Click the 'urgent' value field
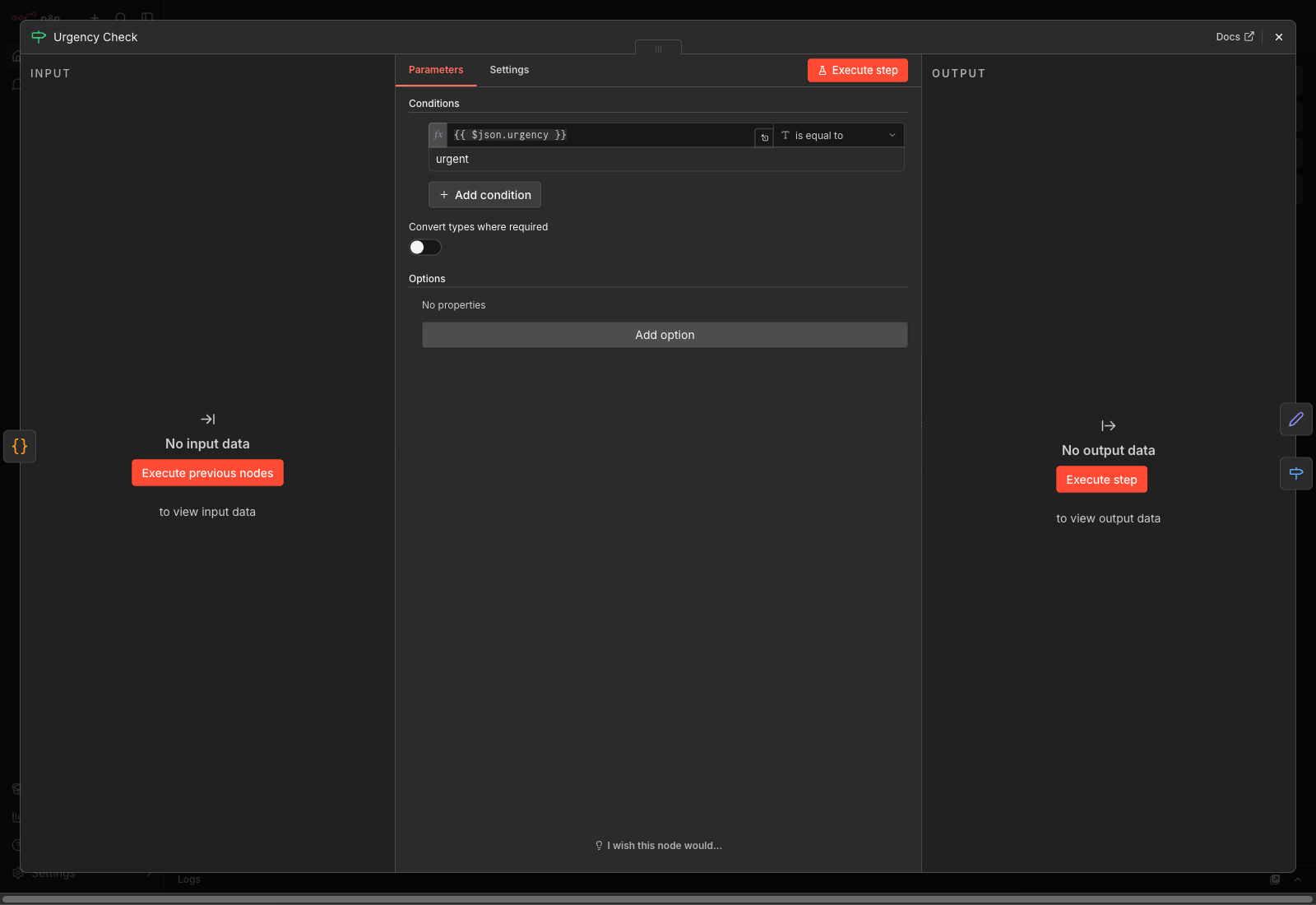This screenshot has height=905, width=1316. click(666, 160)
